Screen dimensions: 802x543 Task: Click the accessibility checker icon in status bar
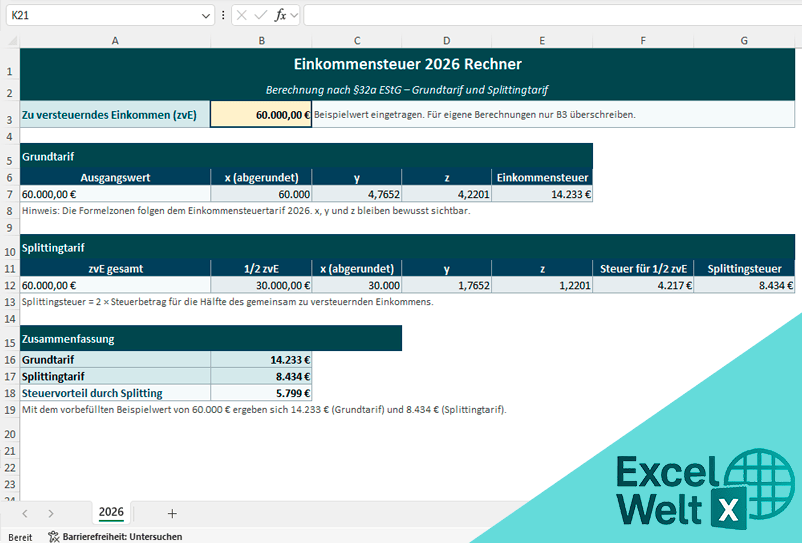coord(54,536)
